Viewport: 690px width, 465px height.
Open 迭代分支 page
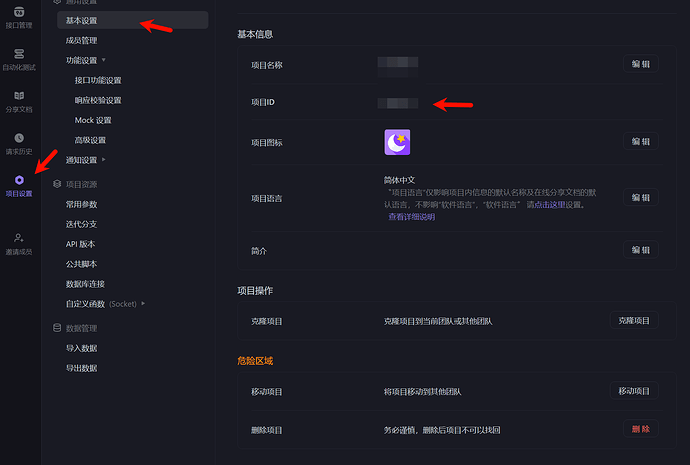coord(81,224)
